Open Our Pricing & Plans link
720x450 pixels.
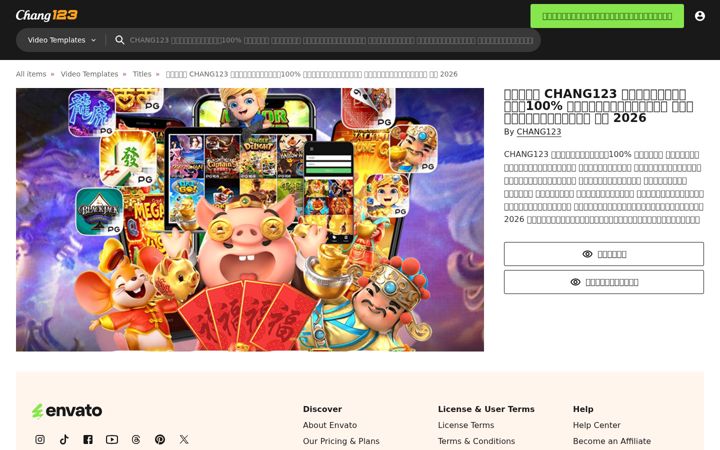tap(341, 441)
